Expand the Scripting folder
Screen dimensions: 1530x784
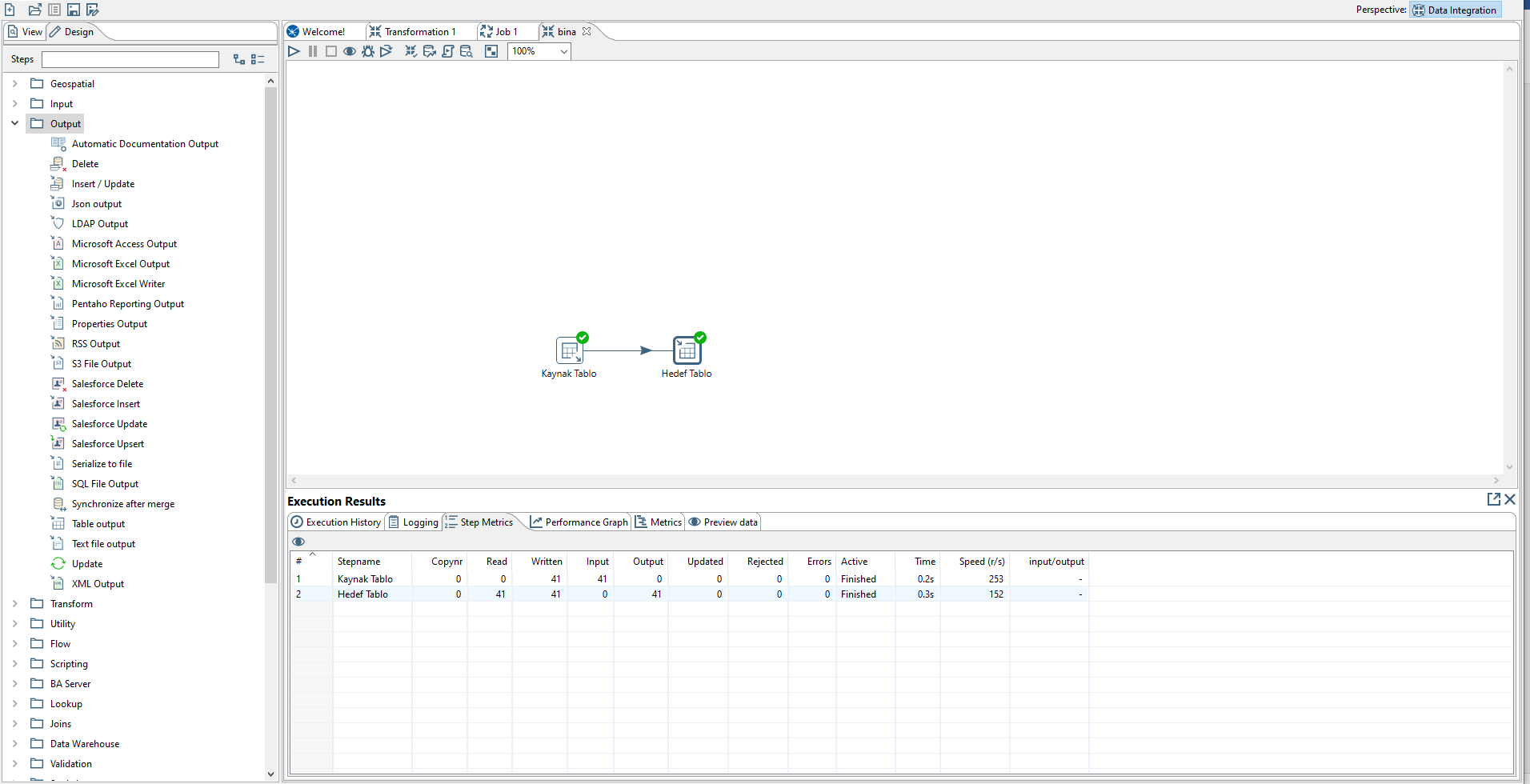tap(14, 663)
